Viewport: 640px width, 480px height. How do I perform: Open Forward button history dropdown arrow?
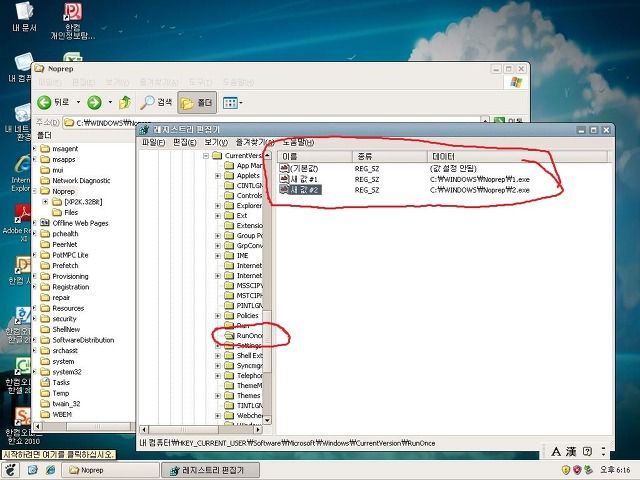(x=110, y=102)
